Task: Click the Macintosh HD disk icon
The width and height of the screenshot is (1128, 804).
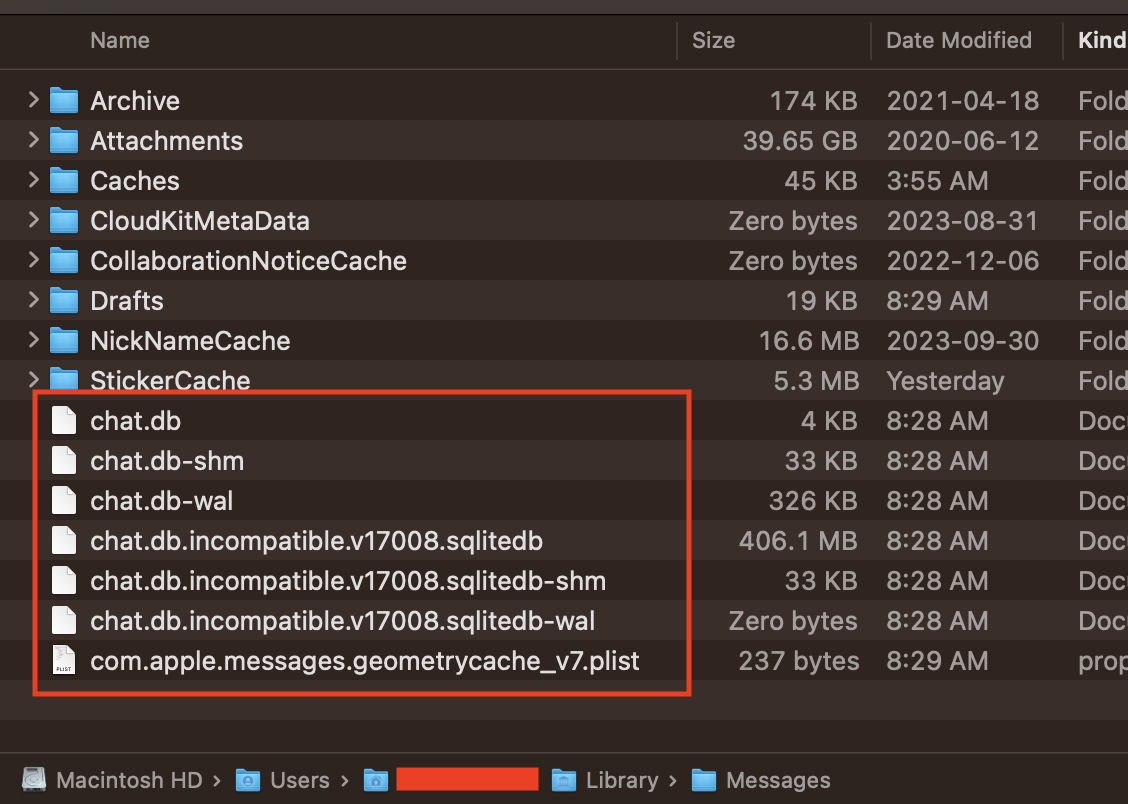Action: [35, 780]
